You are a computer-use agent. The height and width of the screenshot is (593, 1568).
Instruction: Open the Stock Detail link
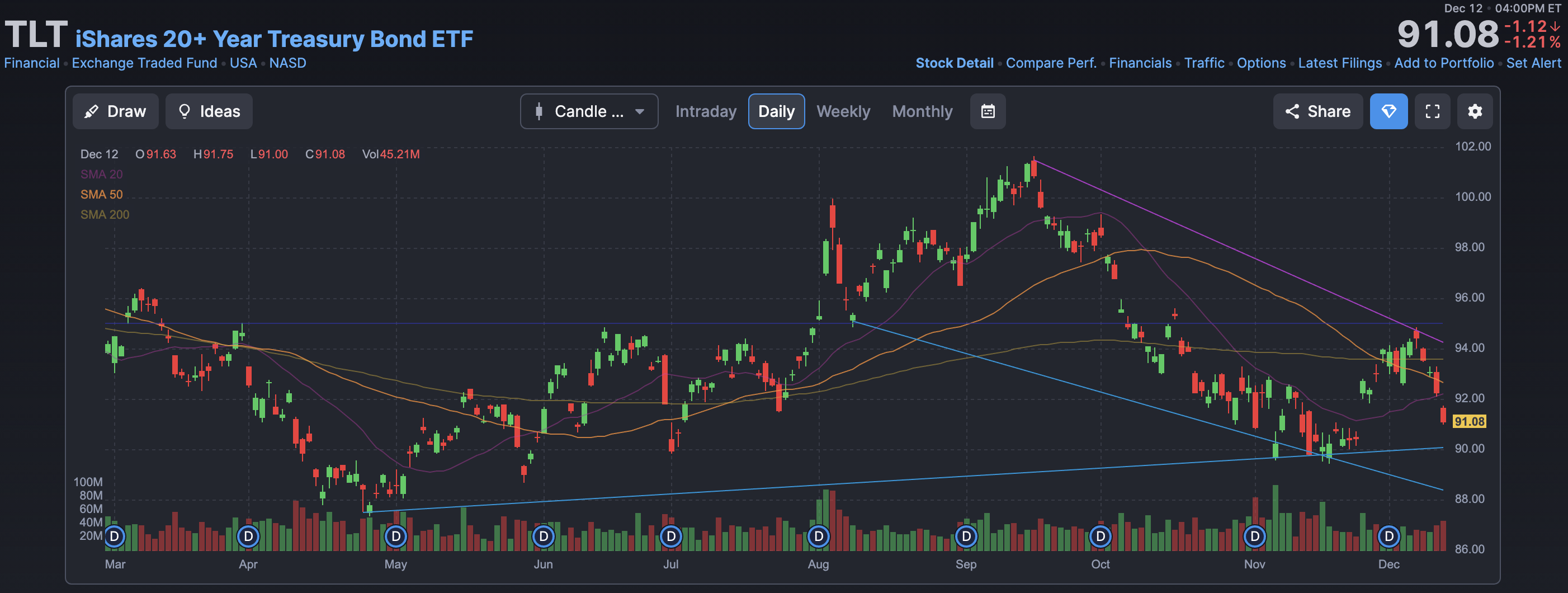pyautogui.click(x=954, y=63)
